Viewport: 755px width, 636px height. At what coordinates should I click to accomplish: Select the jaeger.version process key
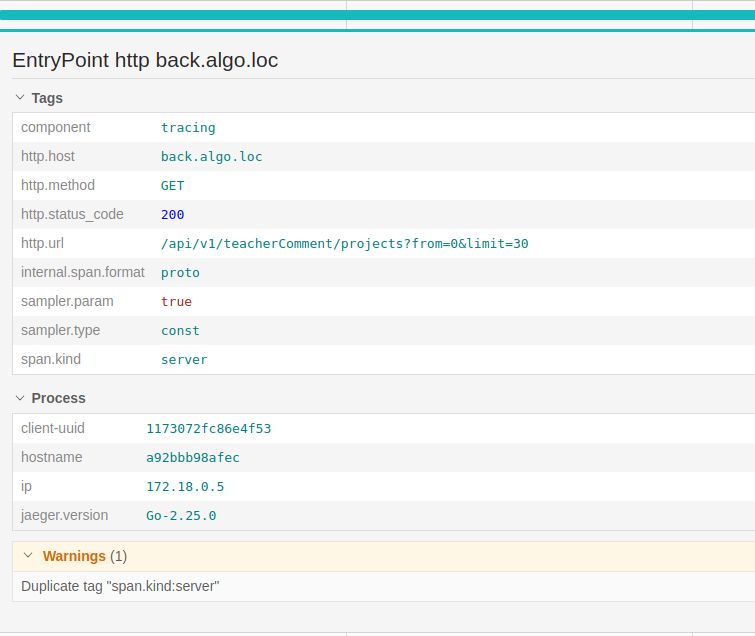pyautogui.click(x=64, y=515)
